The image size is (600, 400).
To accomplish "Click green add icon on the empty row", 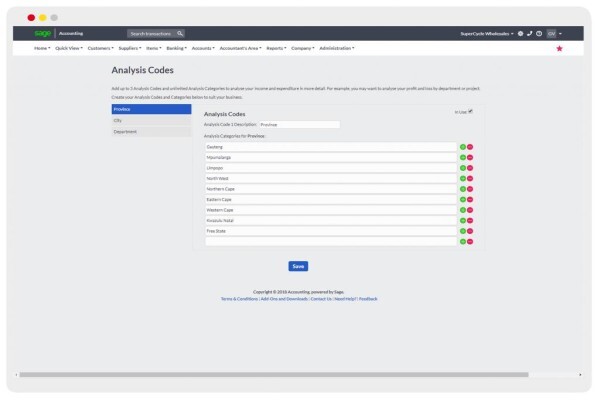I will point(463,242).
